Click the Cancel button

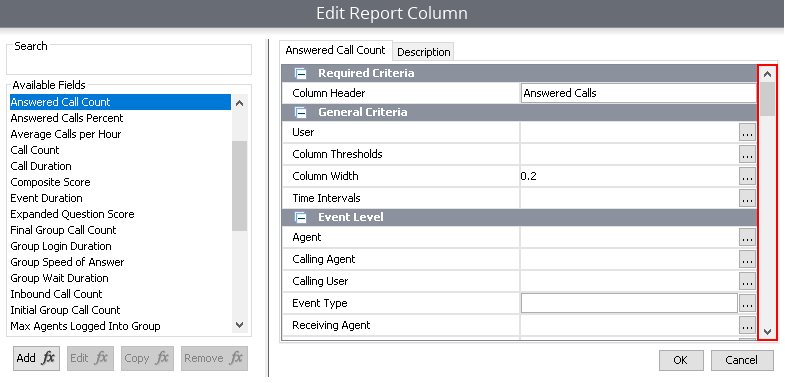[742, 360]
